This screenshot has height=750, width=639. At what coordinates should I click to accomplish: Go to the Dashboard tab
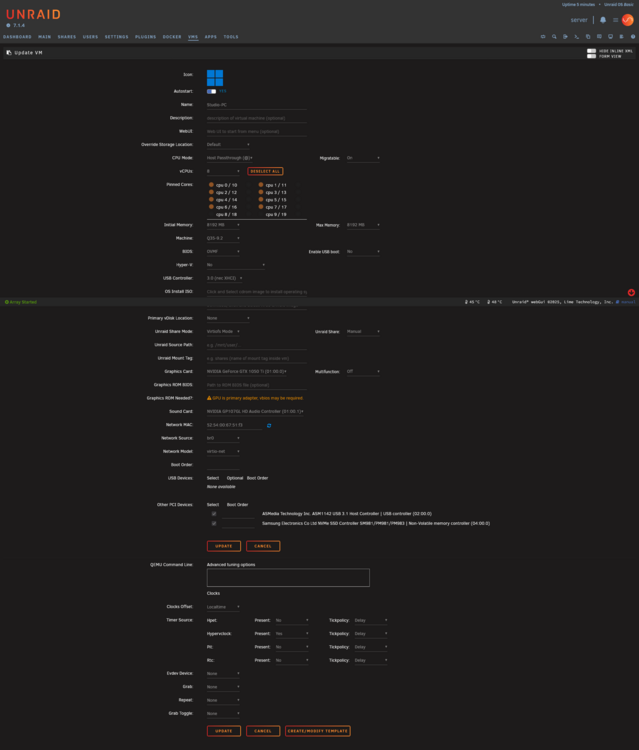(17, 37)
